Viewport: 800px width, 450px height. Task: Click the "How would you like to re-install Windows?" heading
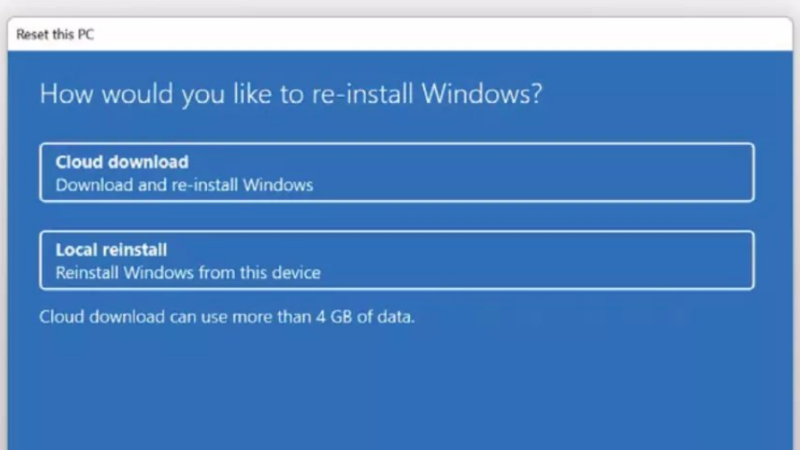(x=290, y=95)
